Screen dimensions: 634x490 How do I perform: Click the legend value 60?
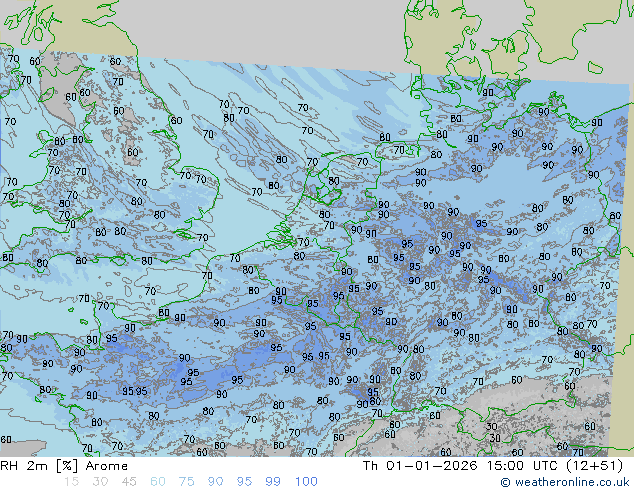click(x=158, y=482)
